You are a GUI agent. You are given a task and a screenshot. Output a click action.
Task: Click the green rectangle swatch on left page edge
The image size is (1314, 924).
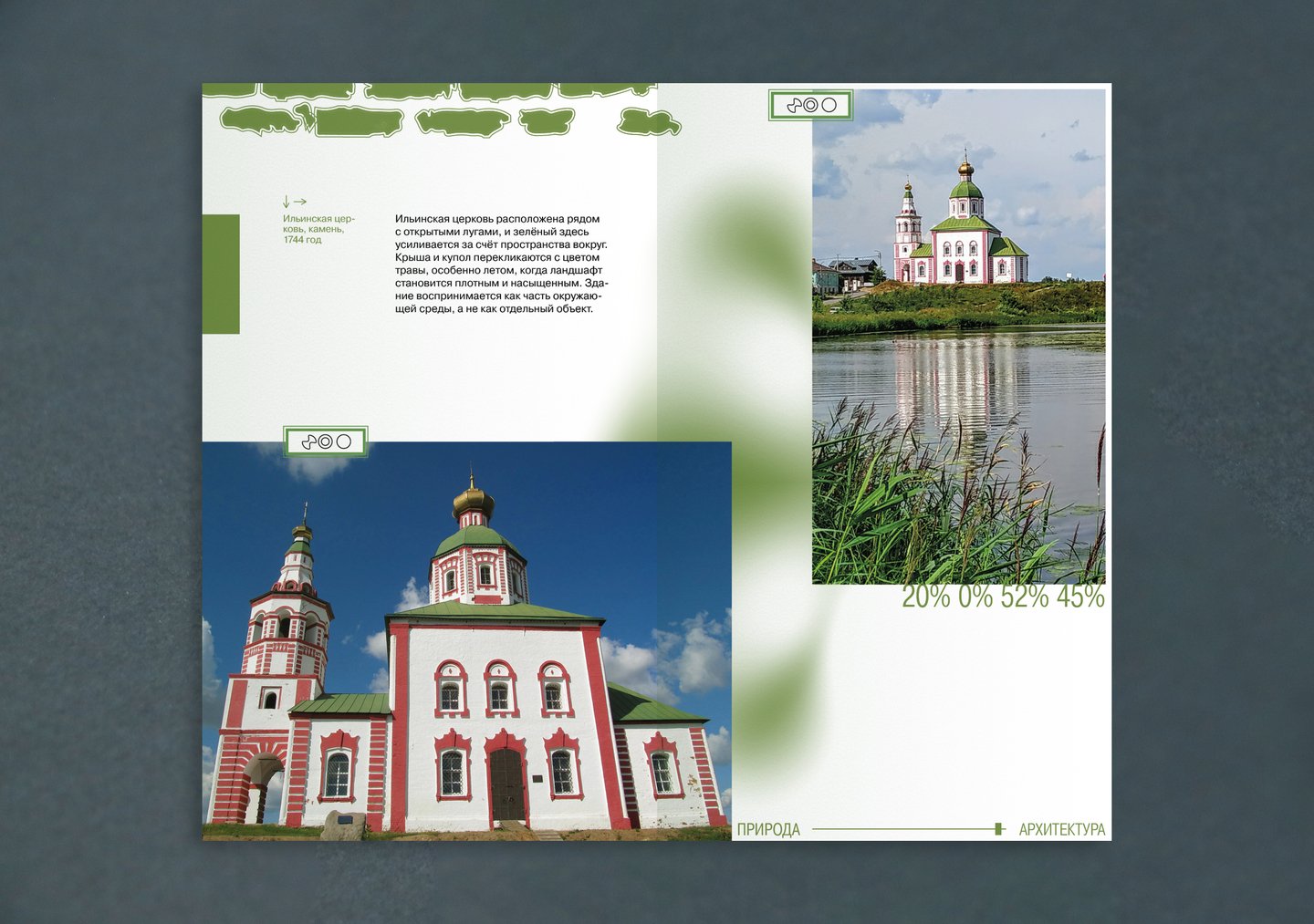221,274
